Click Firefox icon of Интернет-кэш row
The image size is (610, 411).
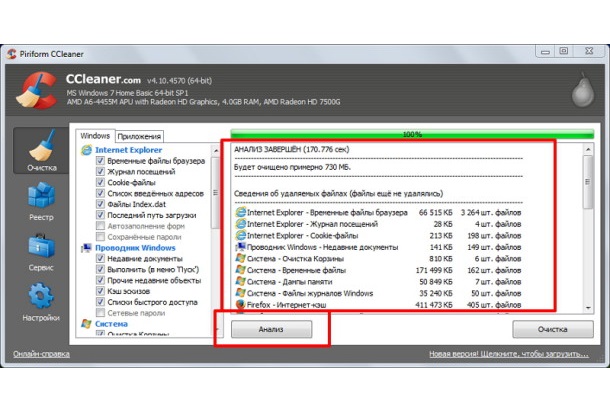click(240, 304)
